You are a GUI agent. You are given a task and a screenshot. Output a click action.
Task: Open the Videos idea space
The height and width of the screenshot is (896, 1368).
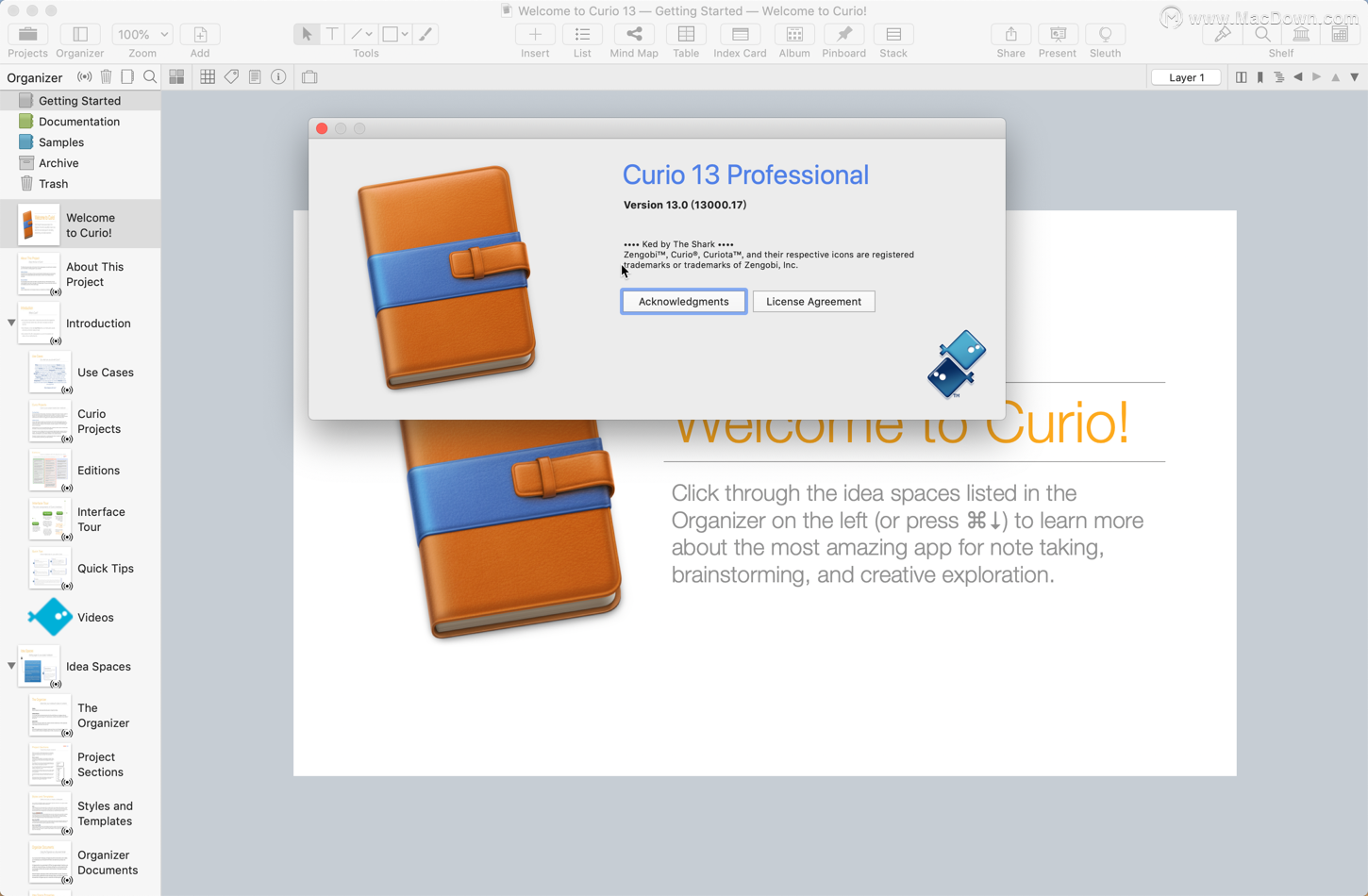pyautogui.click(x=80, y=617)
